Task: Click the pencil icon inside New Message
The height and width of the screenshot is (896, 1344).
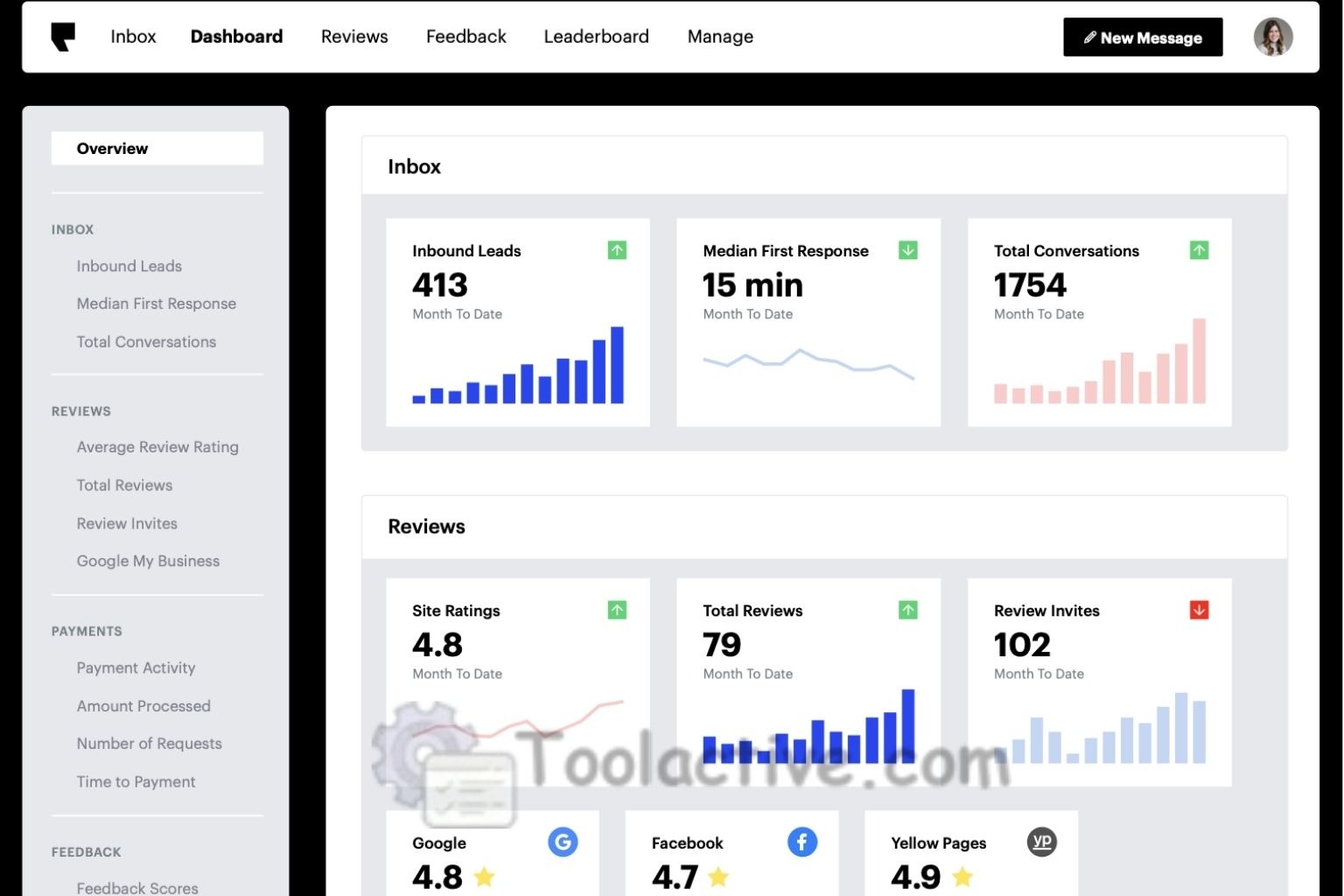Action: (1088, 37)
